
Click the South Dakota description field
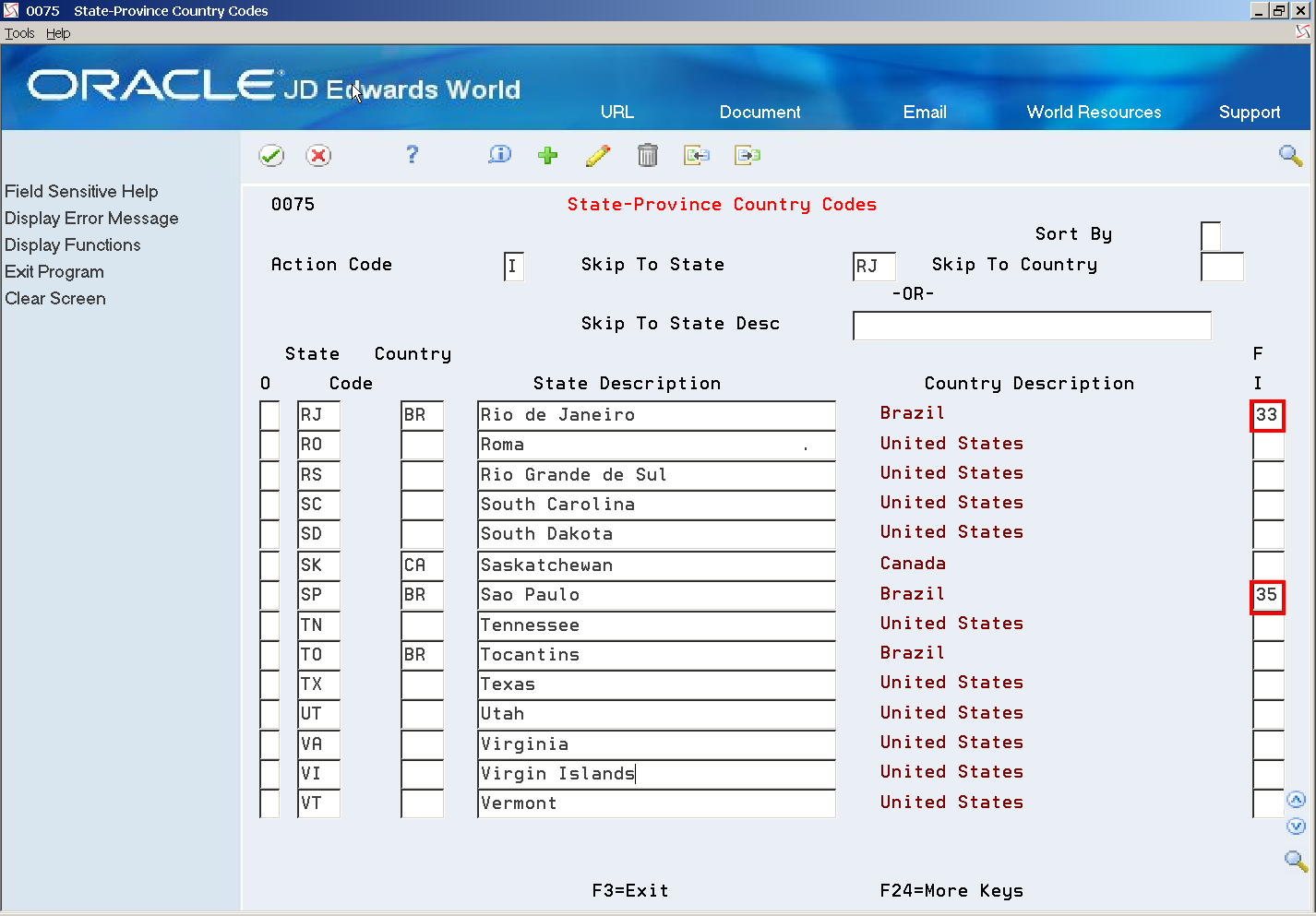pos(656,534)
